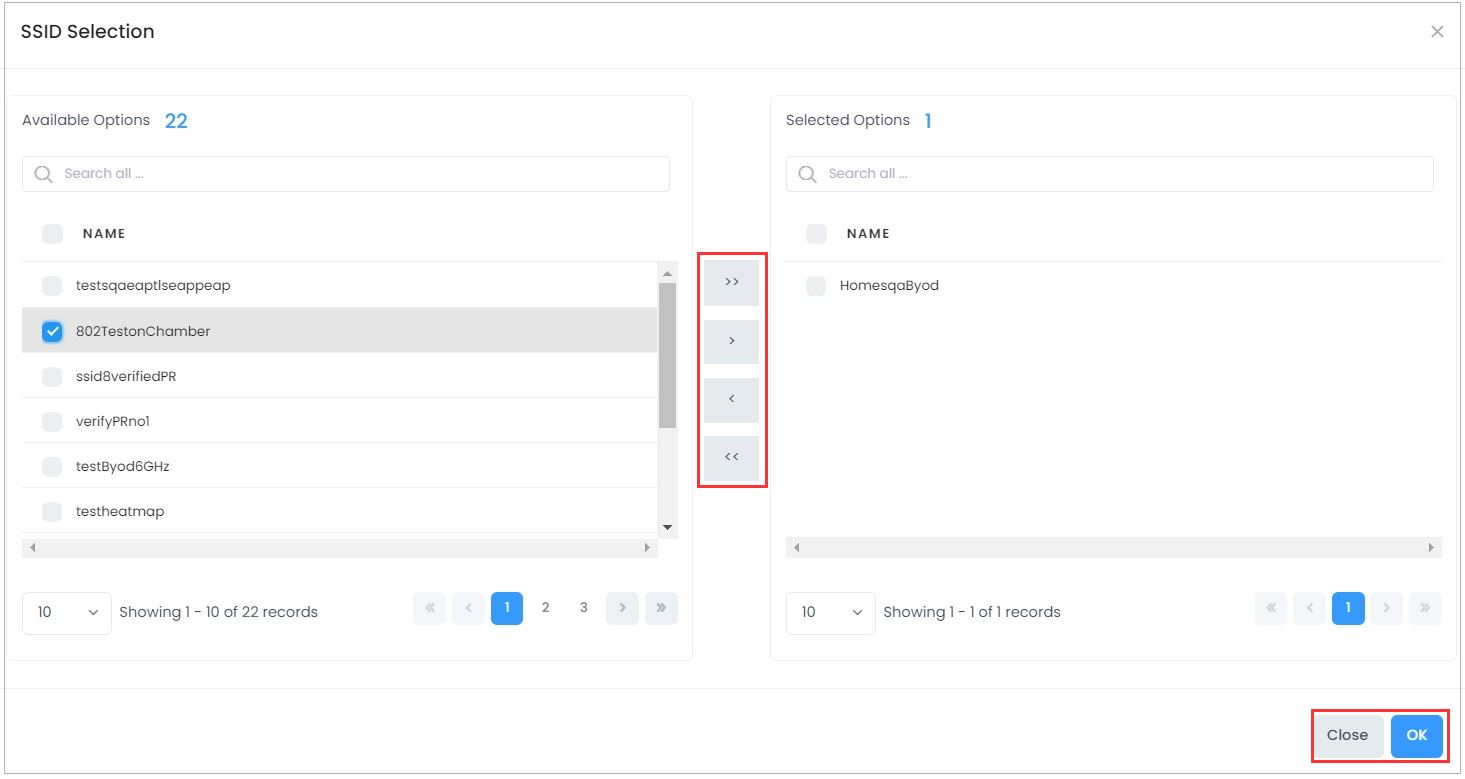1465x779 pixels.
Task: Uncheck the 802TestonChamber checkbox
Action: pos(52,332)
